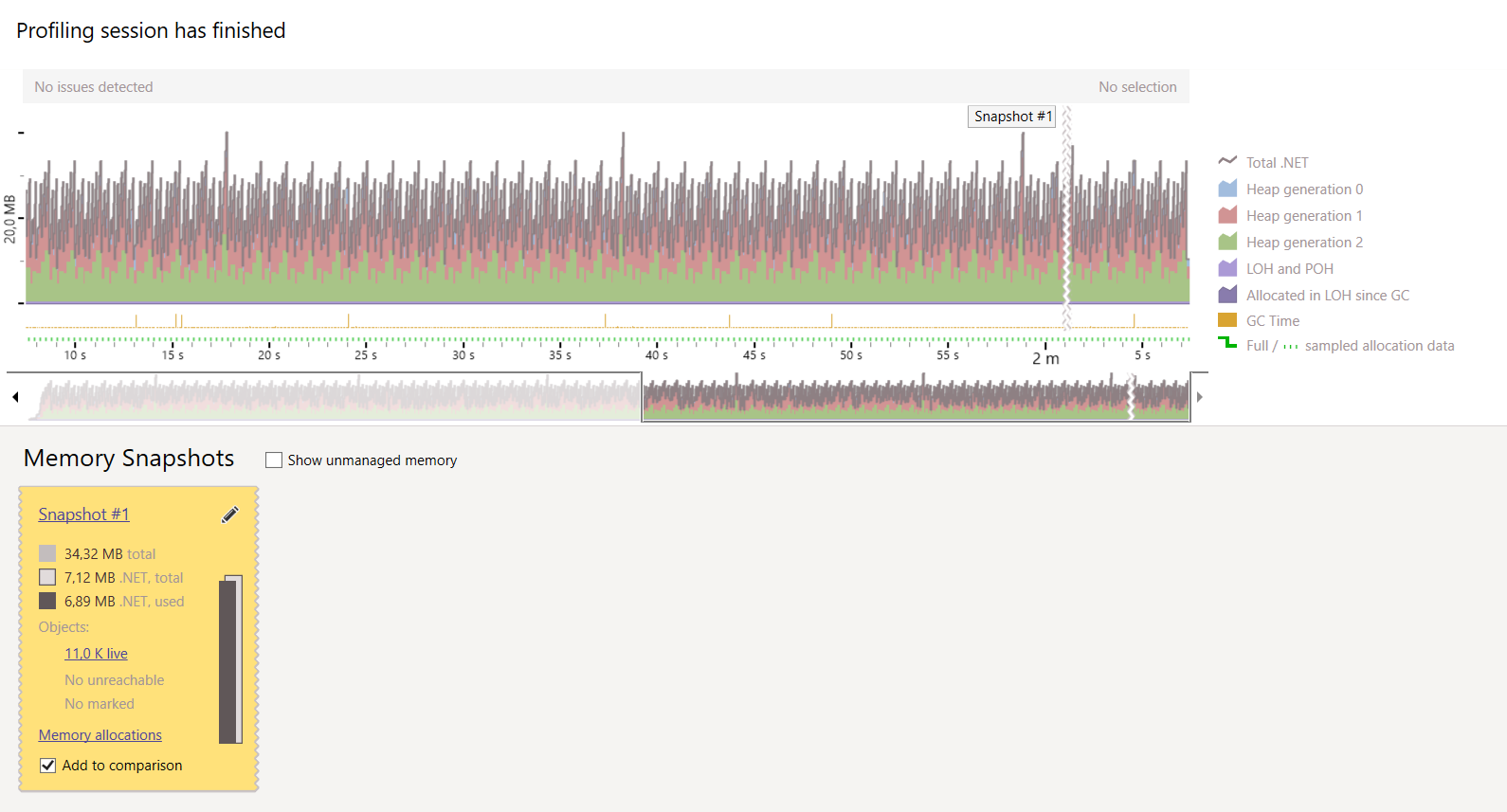Click the Memory Snapshots heading
The height and width of the screenshot is (812, 1507).
129,459
